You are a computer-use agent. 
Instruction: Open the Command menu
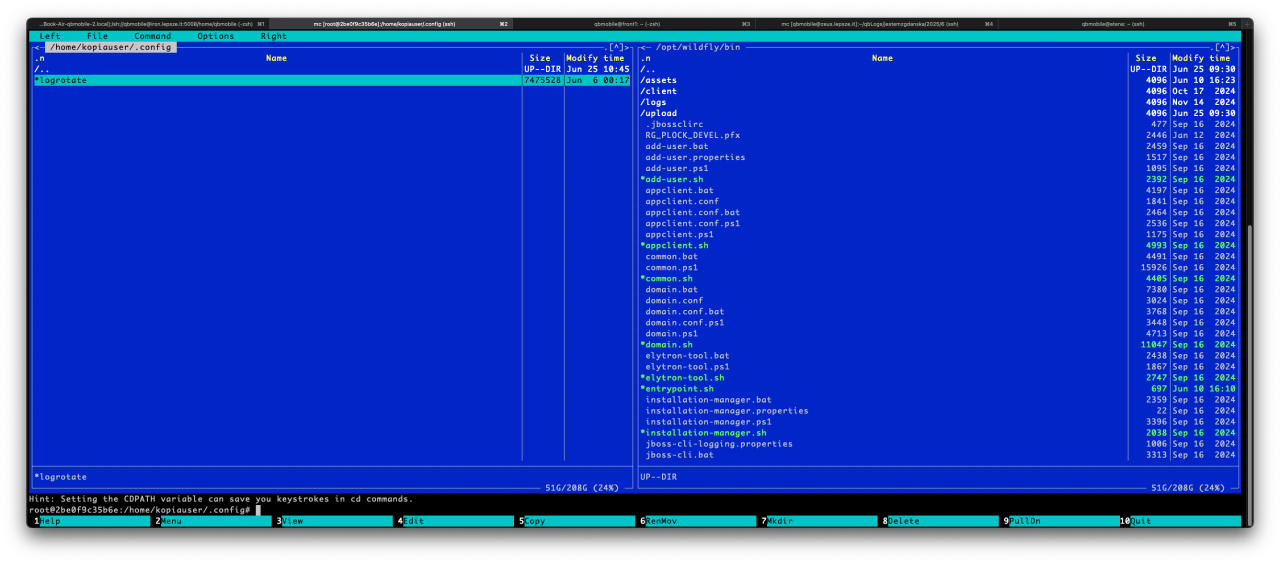coord(152,36)
